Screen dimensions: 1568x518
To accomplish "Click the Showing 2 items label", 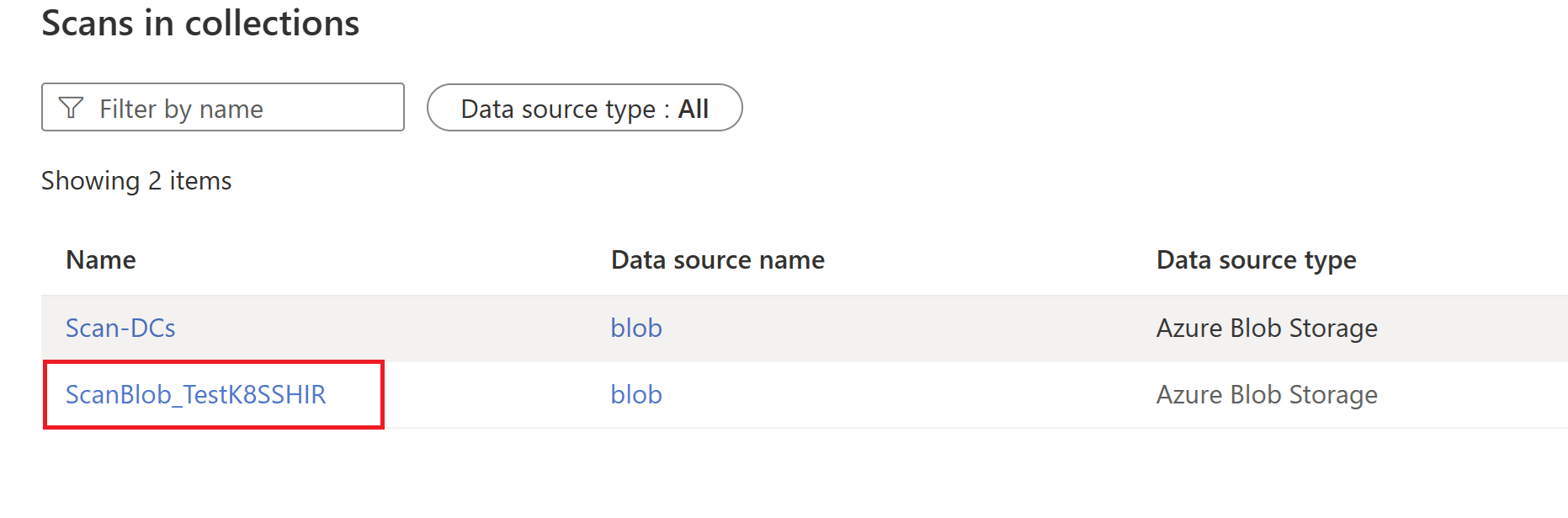I will tap(136, 180).
